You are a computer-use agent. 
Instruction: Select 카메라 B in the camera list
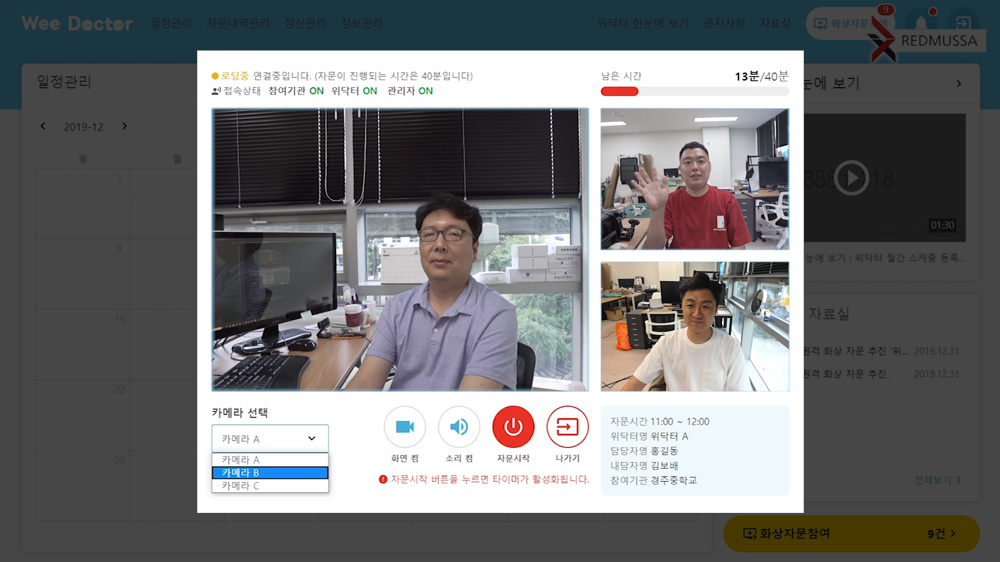270,473
